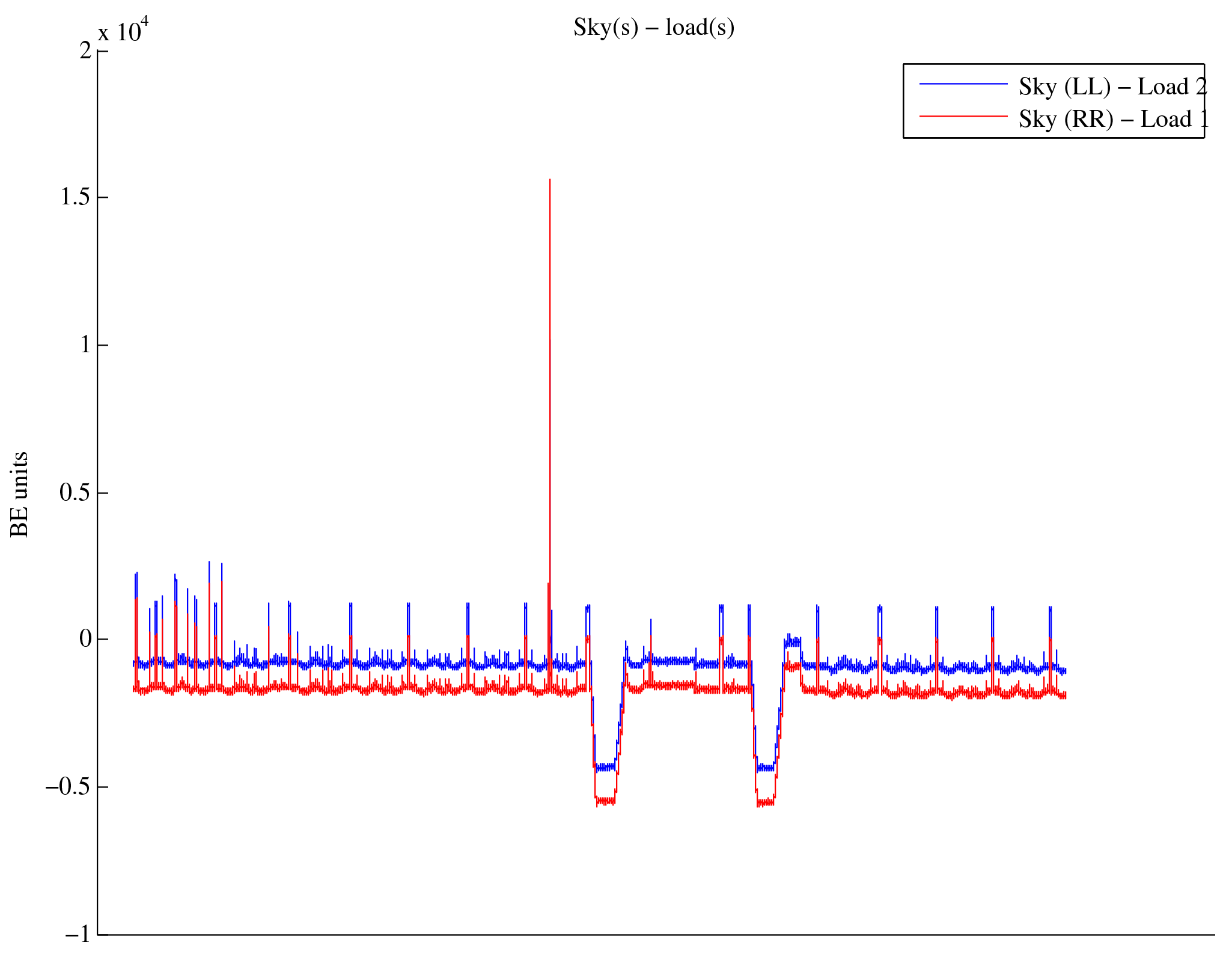The image size is (1232, 957).
Task: Click the y-axis tick label '0.5'
Action: pos(76,492)
